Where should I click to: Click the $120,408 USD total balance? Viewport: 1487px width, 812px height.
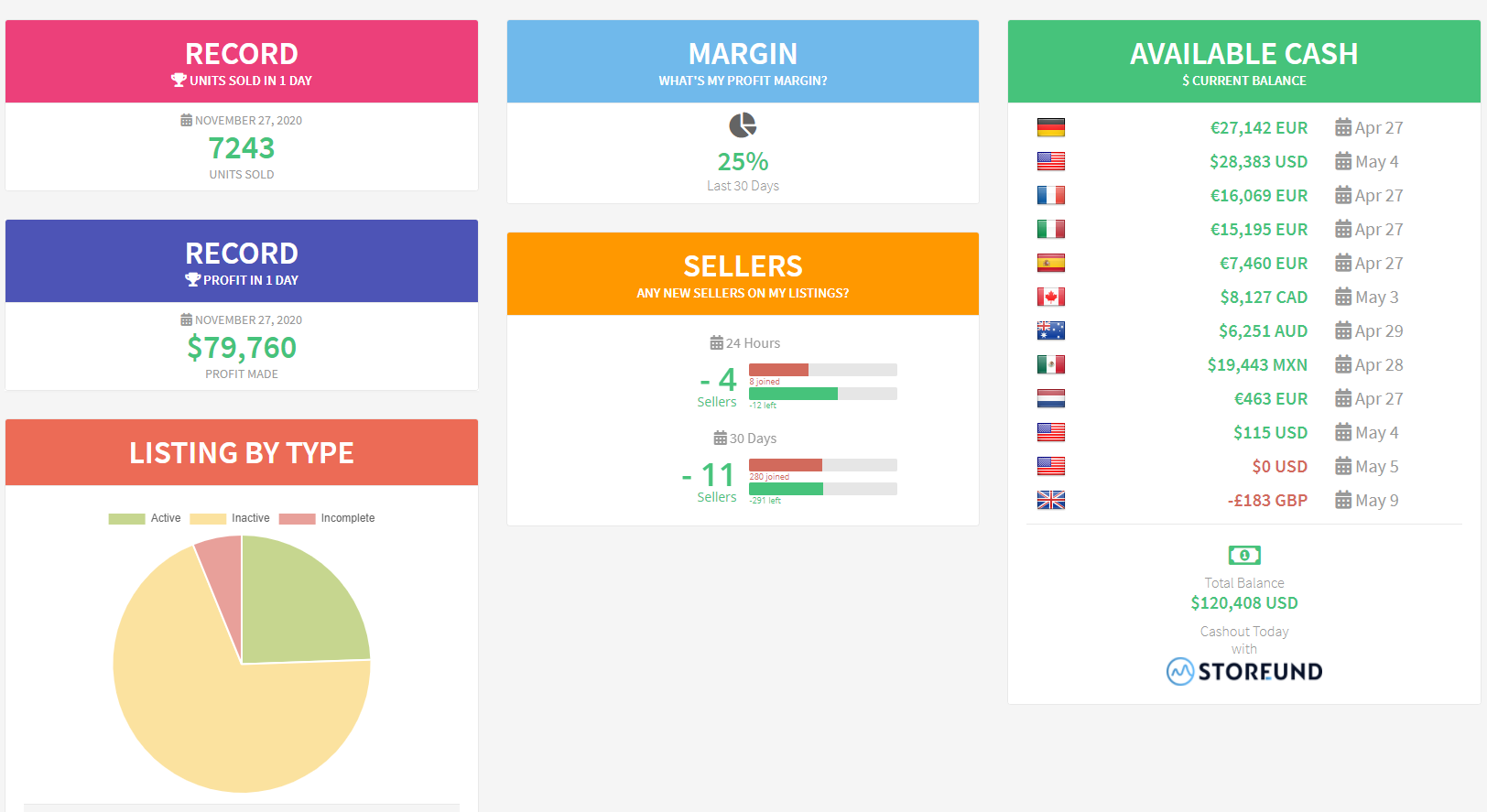(1244, 603)
